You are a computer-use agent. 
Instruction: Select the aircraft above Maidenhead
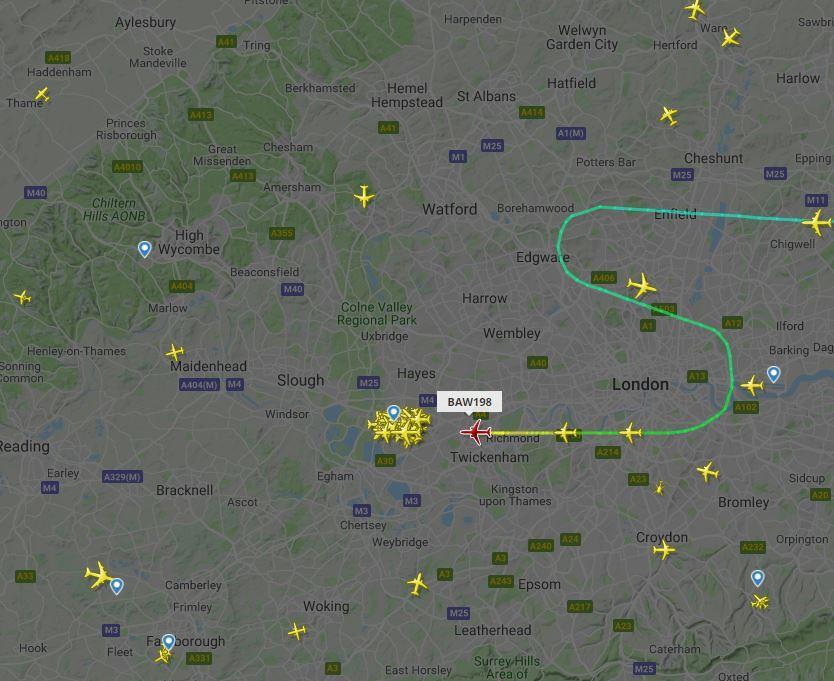click(x=174, y=352)
